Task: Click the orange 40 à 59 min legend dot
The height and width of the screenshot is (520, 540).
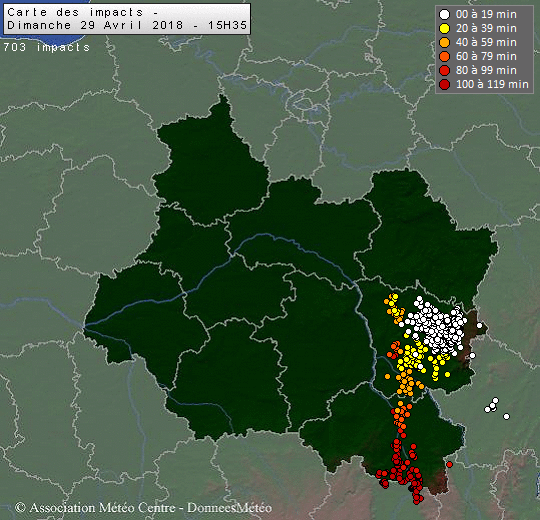Action: 445,43
